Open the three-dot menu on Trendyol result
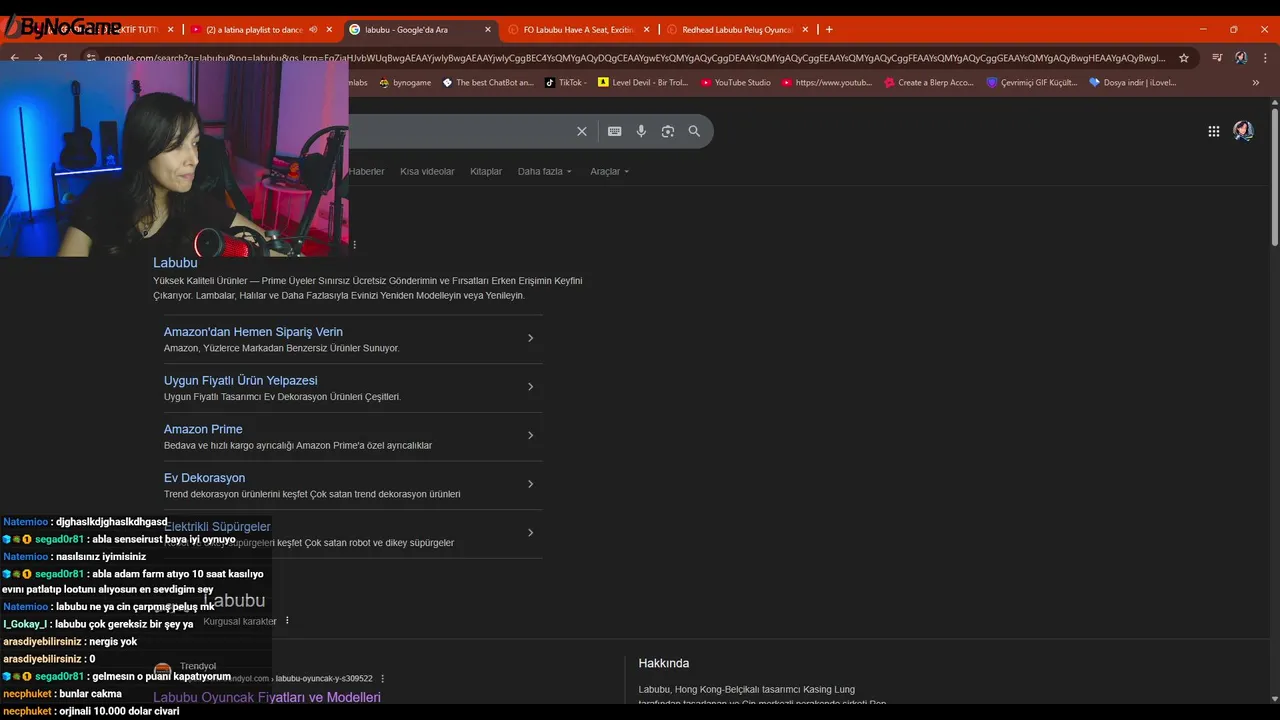The width and height of the screenshot is (1280, 720). pos(382,678)
